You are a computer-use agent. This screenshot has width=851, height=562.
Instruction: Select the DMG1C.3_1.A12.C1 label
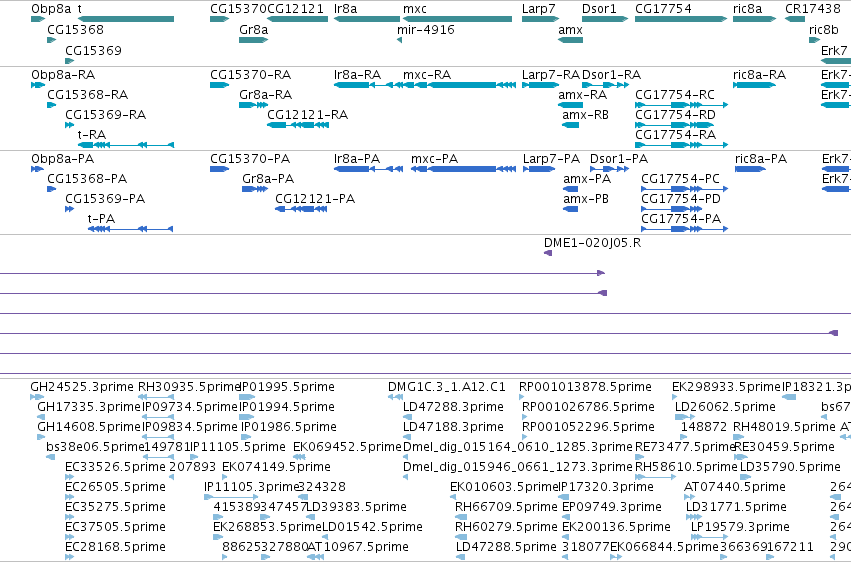pos(447,387)
